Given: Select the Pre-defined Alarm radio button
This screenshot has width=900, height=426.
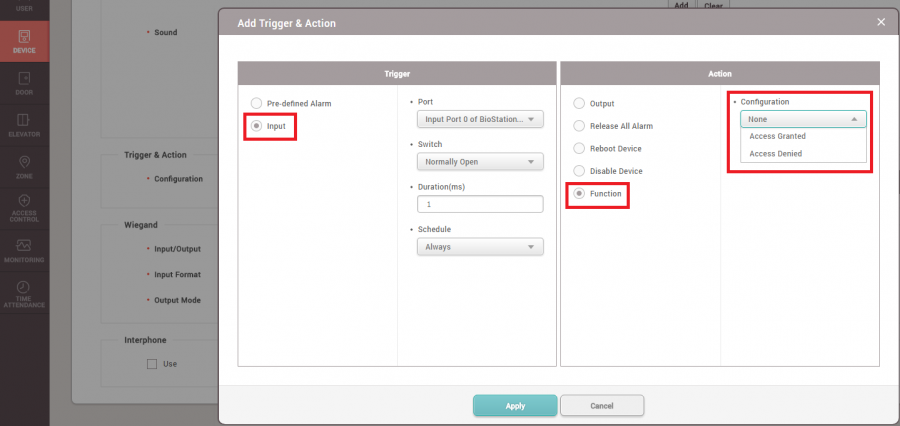Looking at the screenshot, I should click(x=257, y=103).
